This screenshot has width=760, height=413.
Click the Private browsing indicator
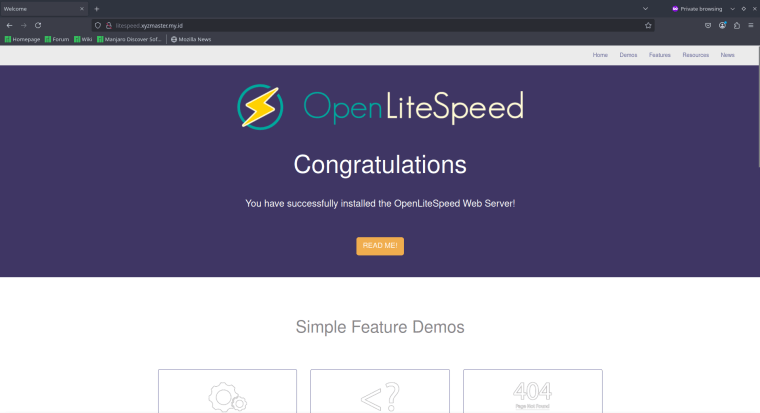(697, 9)
